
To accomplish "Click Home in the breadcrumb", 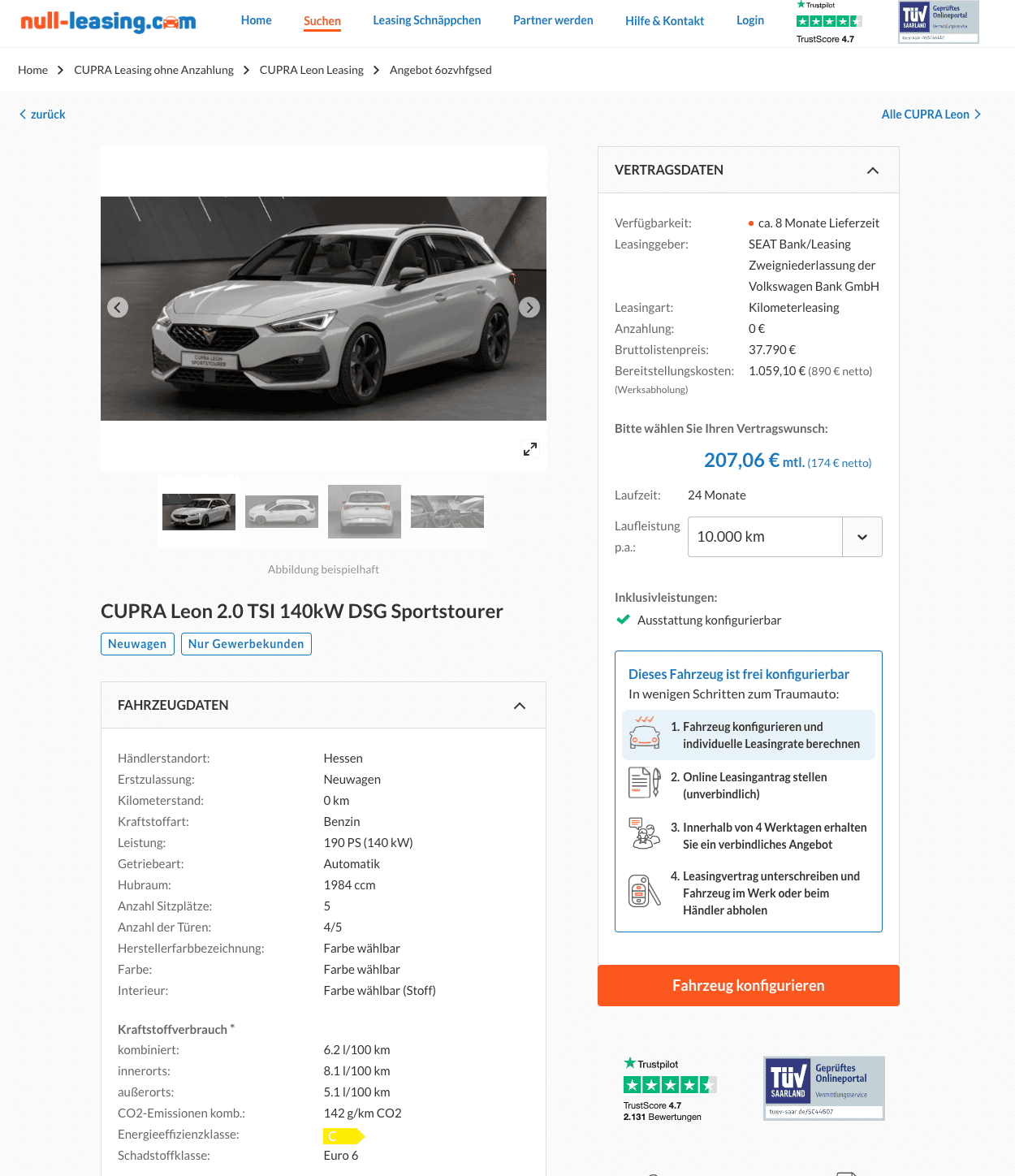I will point(32,70).
